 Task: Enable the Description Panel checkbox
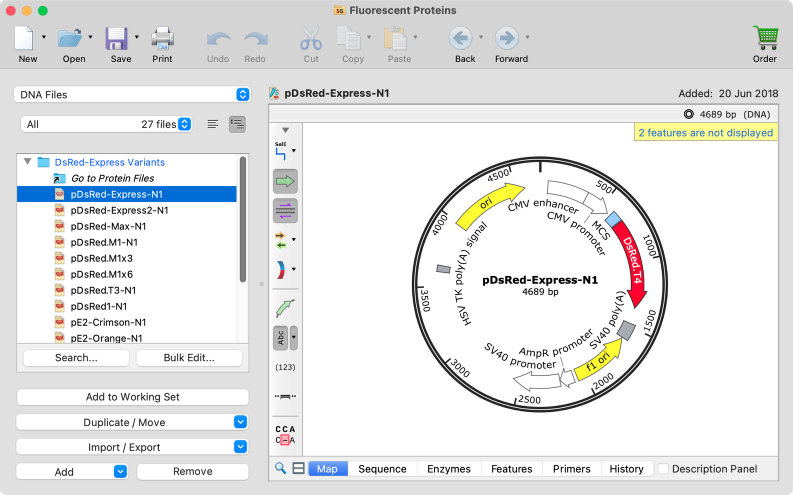[x=663, y=469]
